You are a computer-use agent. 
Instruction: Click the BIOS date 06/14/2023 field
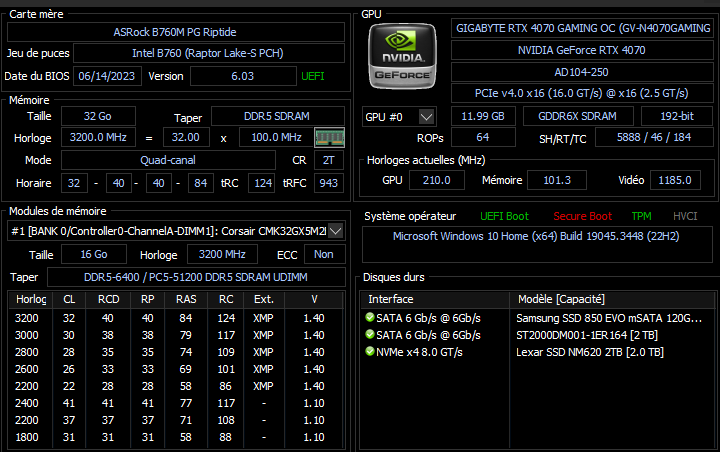107,76
